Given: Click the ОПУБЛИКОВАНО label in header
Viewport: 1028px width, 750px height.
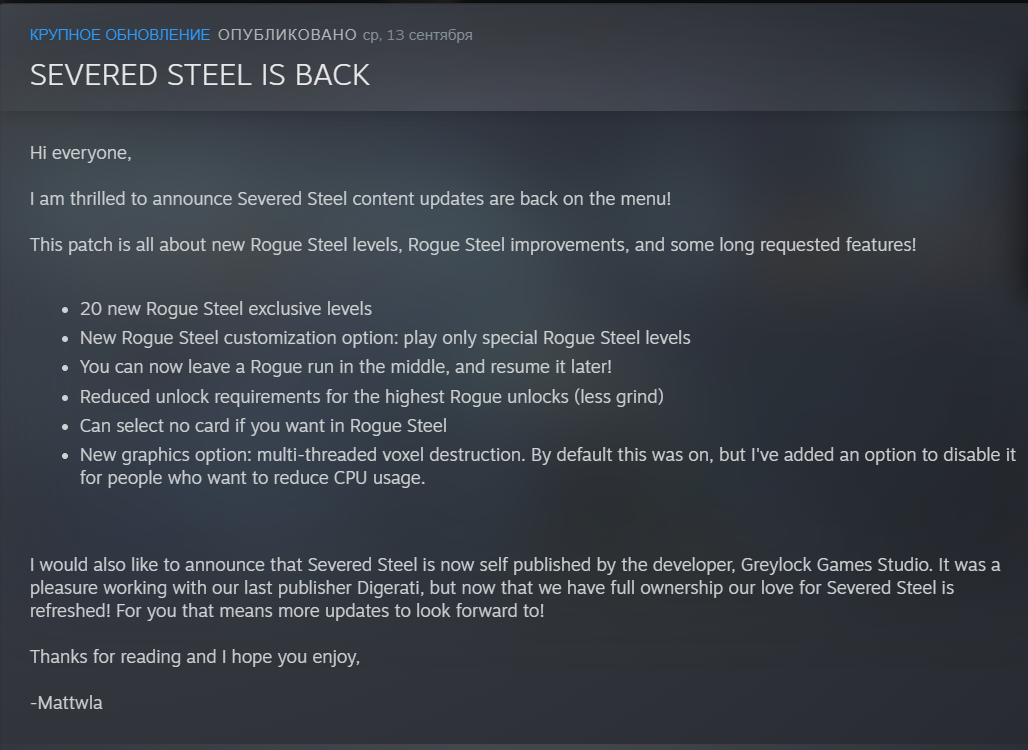Looking at the screenshot, I should [x=287, y=35].
